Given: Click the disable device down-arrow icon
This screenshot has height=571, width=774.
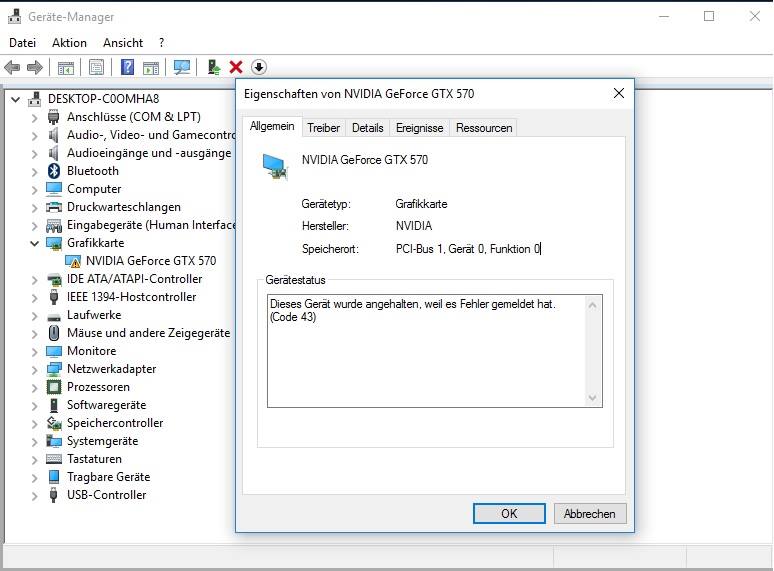Looking at the screenshot, I should click(x=259, y=67).
